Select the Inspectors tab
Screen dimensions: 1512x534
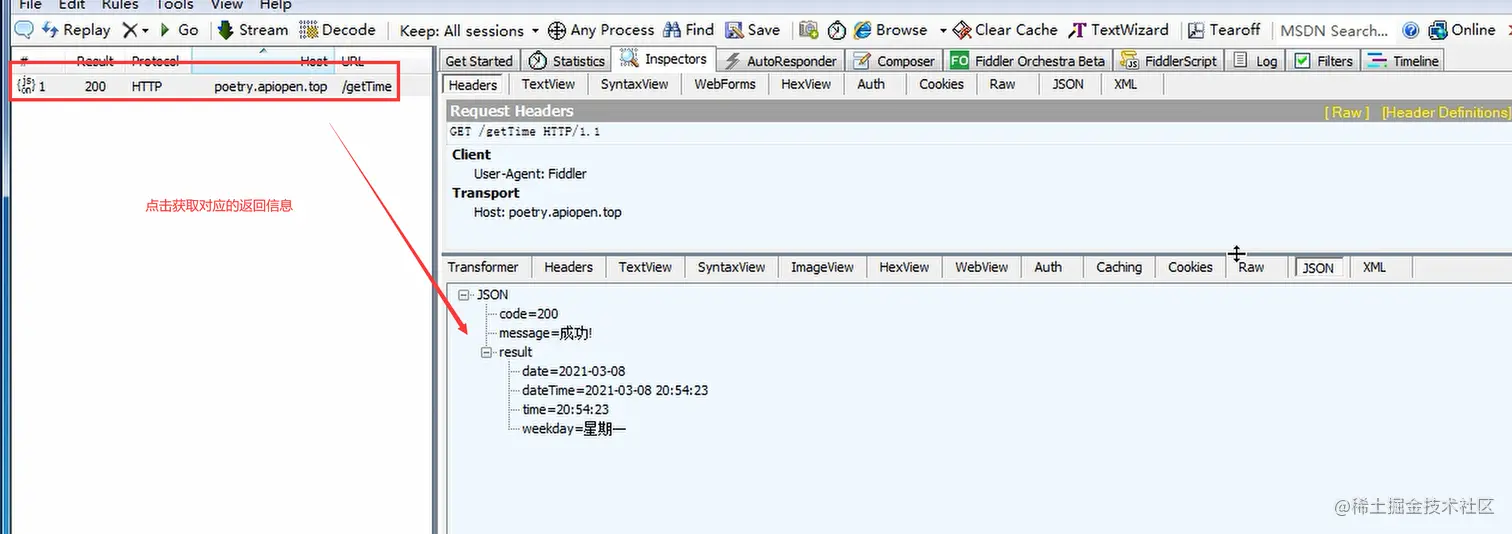tap(664, 59)
